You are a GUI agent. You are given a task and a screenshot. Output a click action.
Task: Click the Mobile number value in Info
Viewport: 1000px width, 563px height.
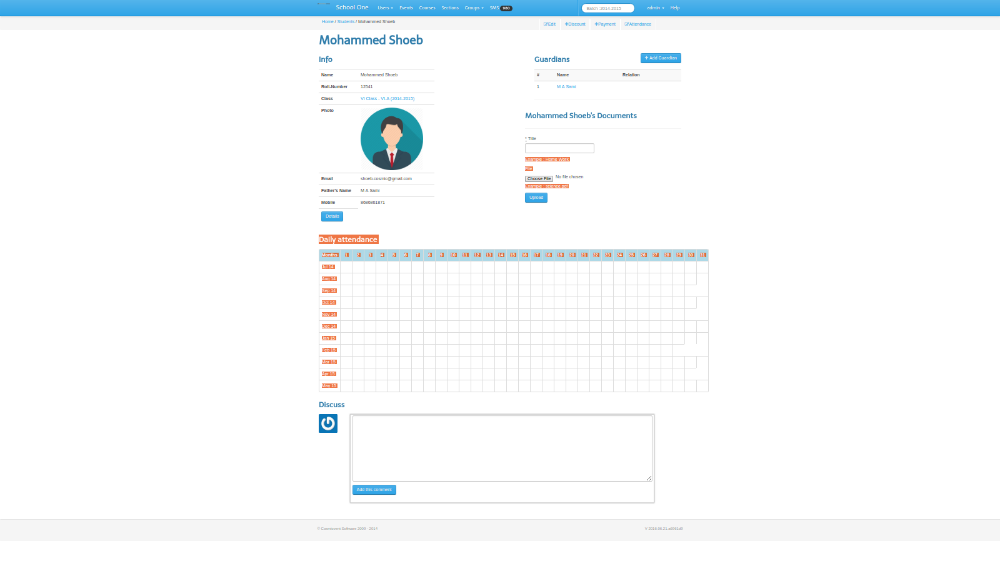(x=372, y=203)
